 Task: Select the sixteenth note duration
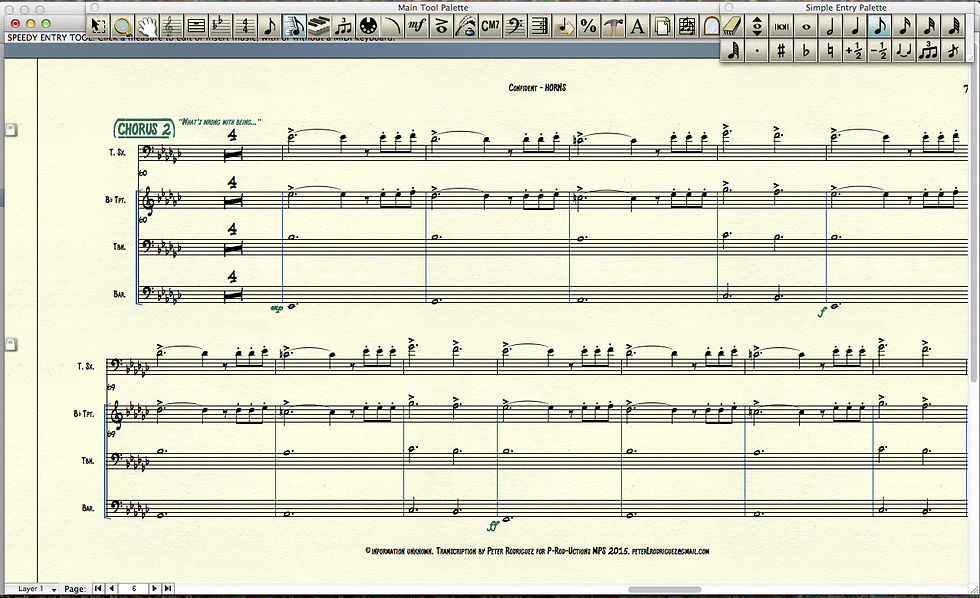tap(904, 26)
